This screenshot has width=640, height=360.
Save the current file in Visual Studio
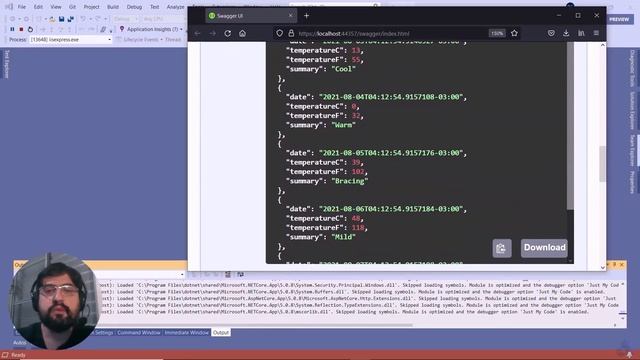coord(62,19)
